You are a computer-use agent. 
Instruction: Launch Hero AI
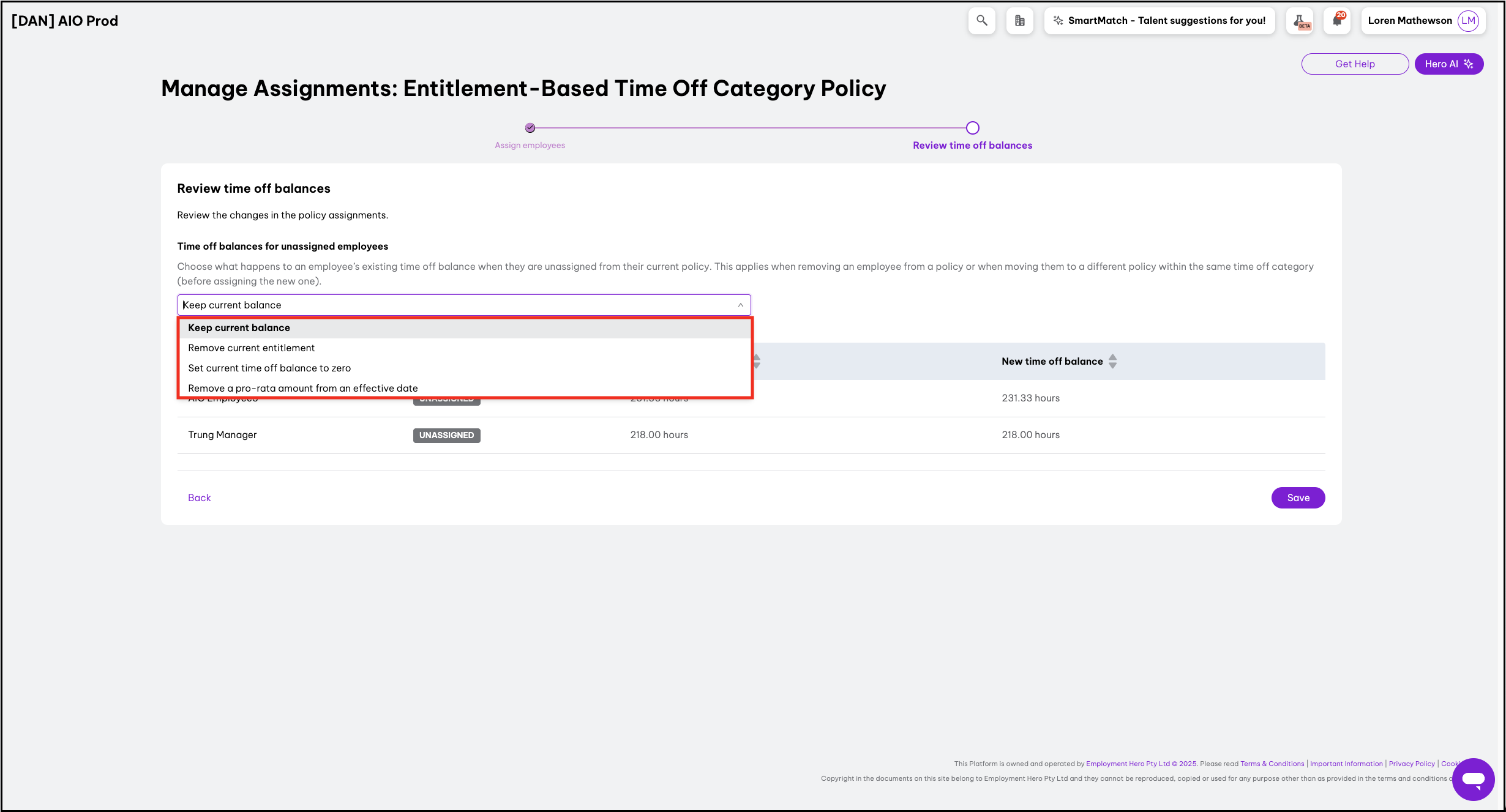(1448, 64)
